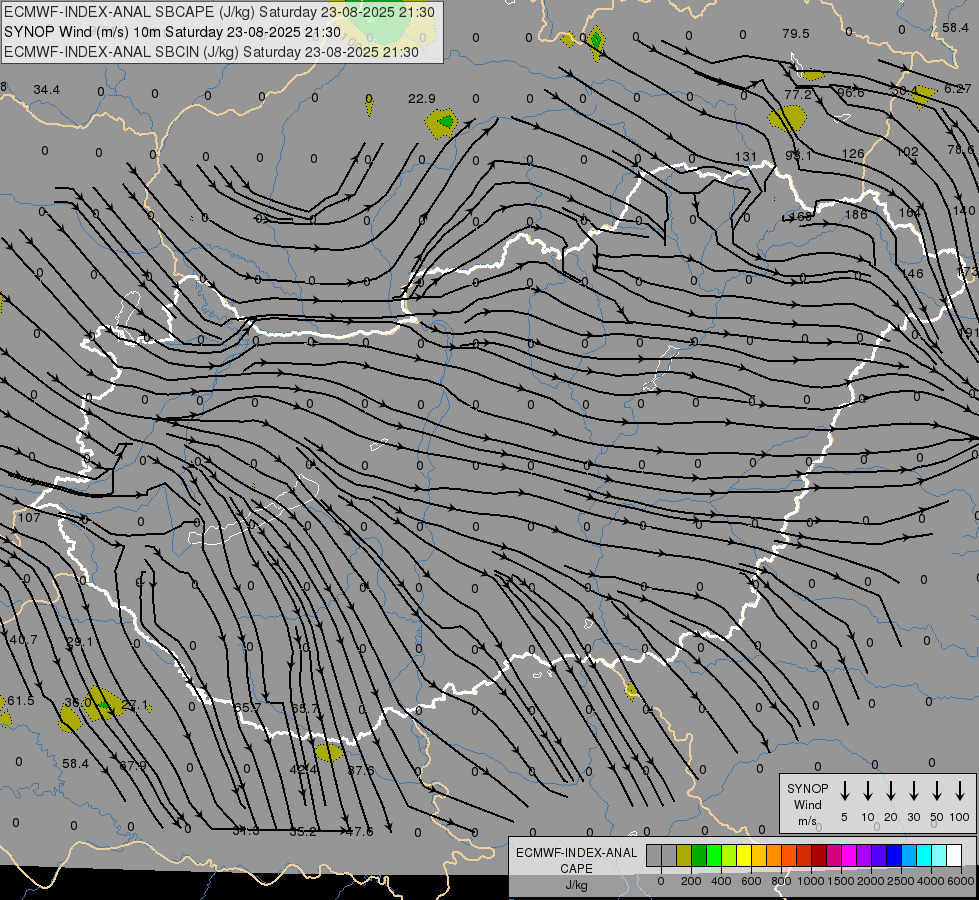Pick the pure yellow swatch in the CAPE legend
This screenshot has height=900, width=979.
click(x=744, y=855)
